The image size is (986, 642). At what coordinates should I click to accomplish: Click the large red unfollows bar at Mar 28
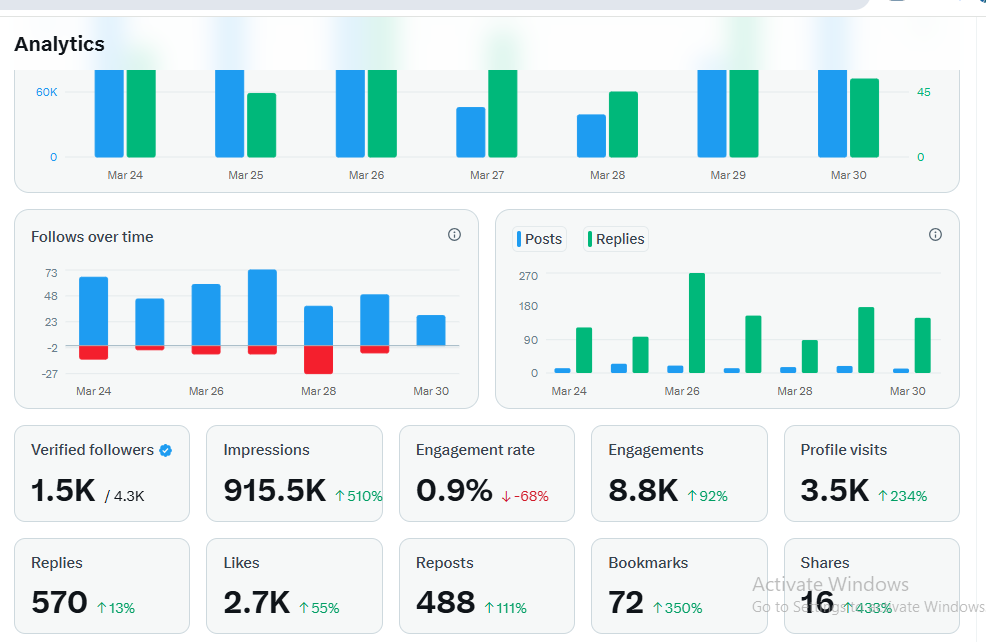point(318,360)
